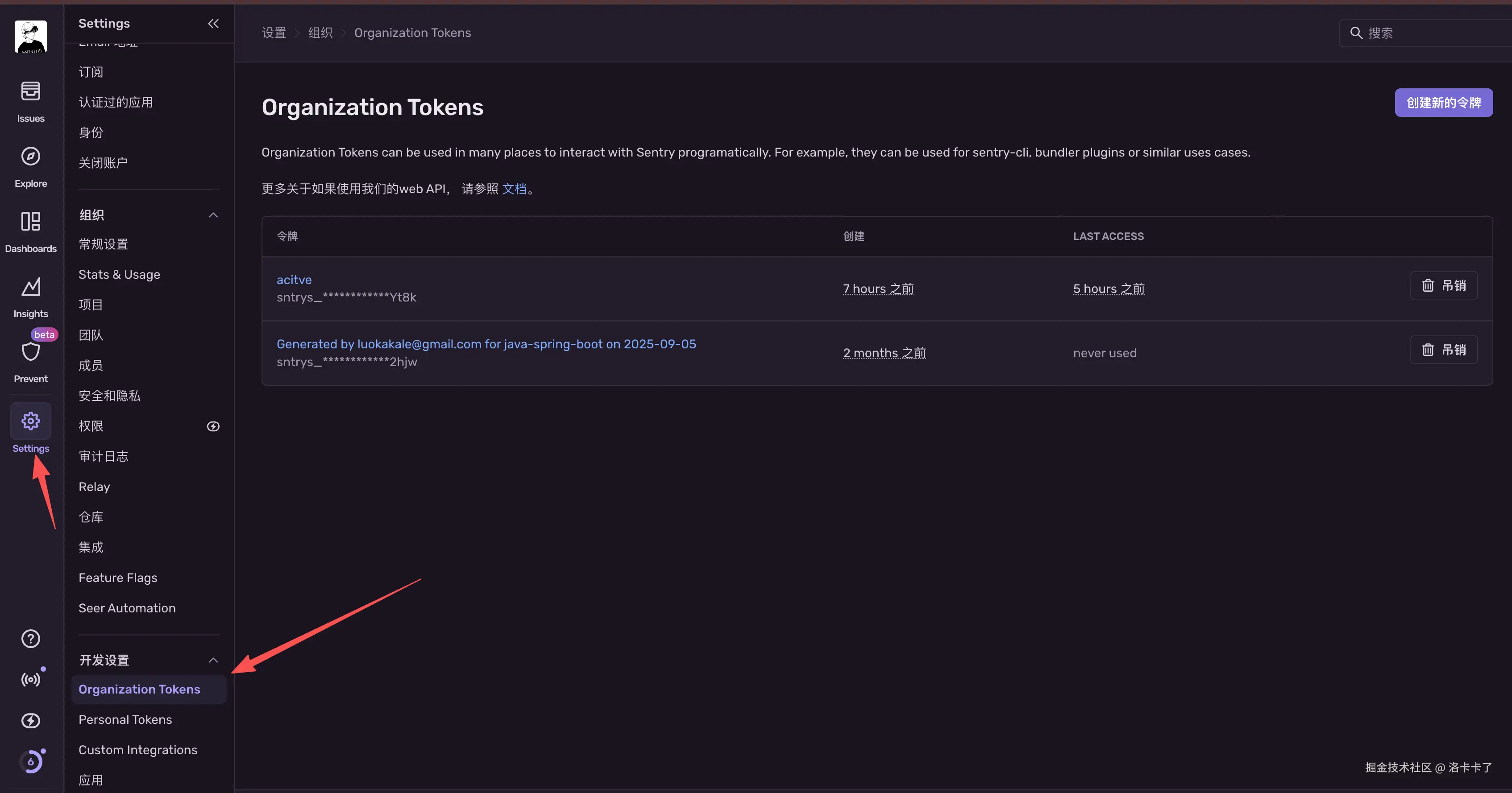Click the help question mark icon
This screenshot has width=1512, height=793.
tap(30, 639)
